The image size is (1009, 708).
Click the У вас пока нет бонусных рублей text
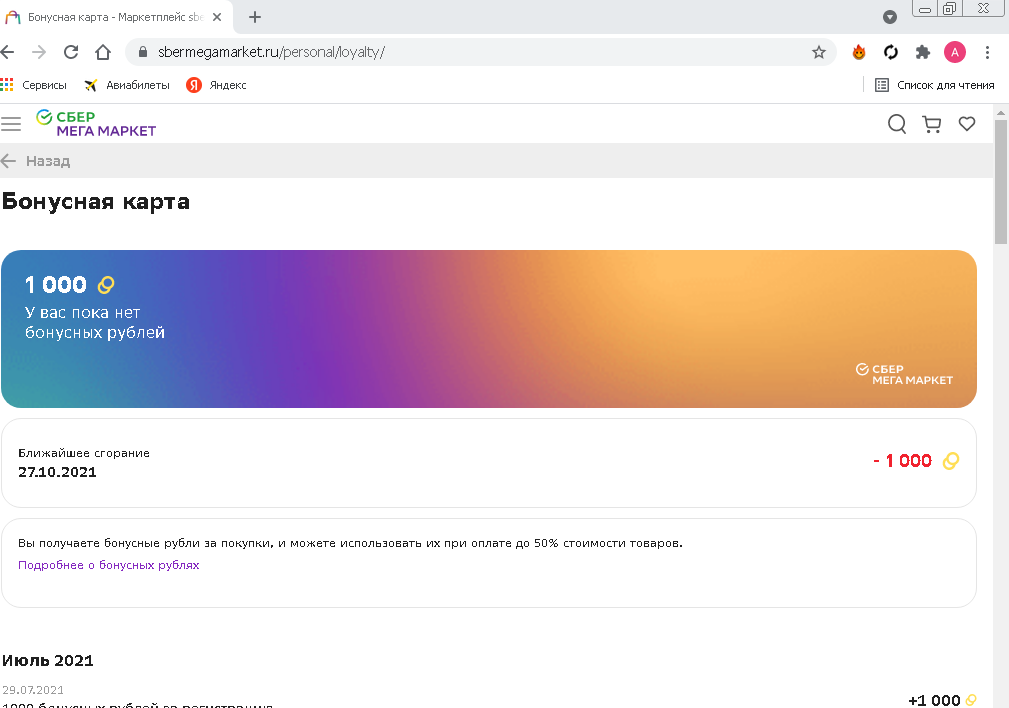[95, 322]
